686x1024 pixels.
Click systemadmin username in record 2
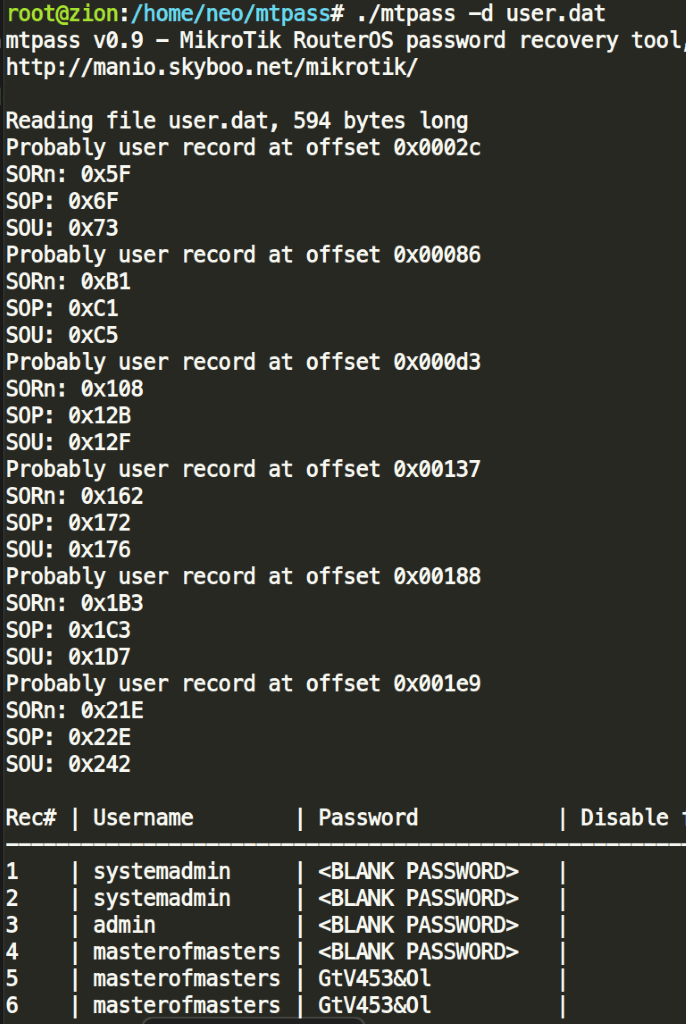coord(161,898)
